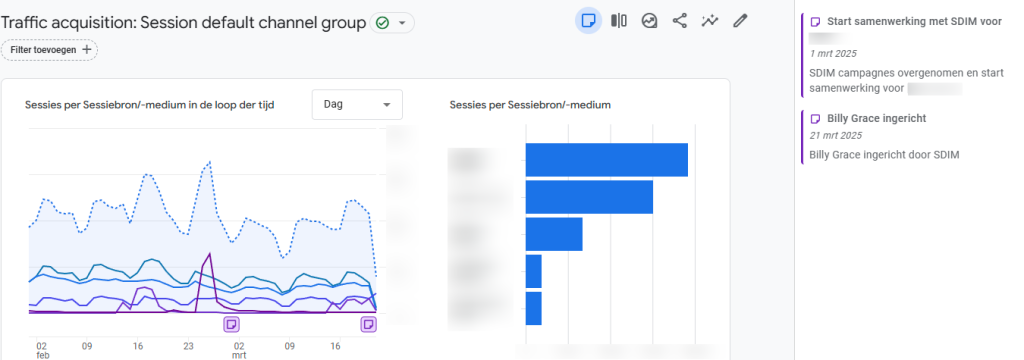Open the compare data columns icon
1024x360 pixels.
[x=618, y=21]
